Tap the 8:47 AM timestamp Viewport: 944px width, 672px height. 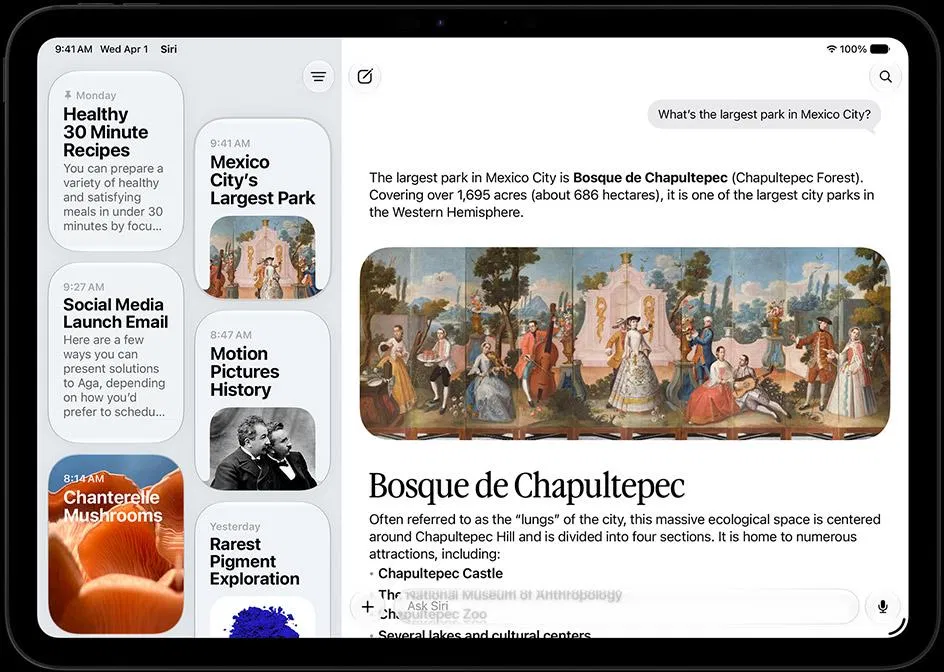231,335
